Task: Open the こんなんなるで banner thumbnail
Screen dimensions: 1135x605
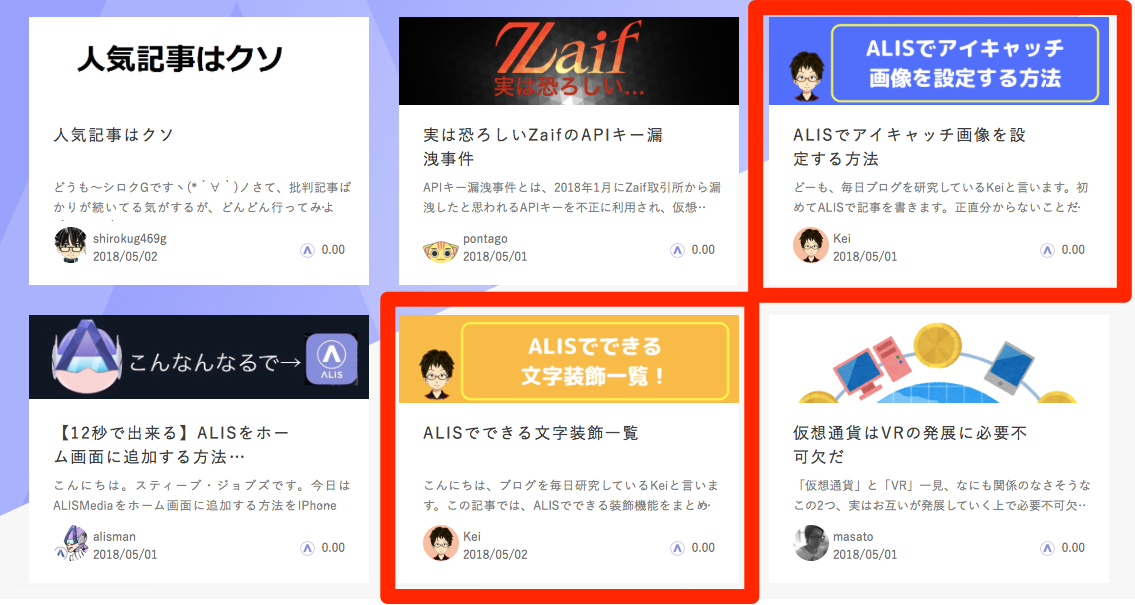Action: point(199,357)
